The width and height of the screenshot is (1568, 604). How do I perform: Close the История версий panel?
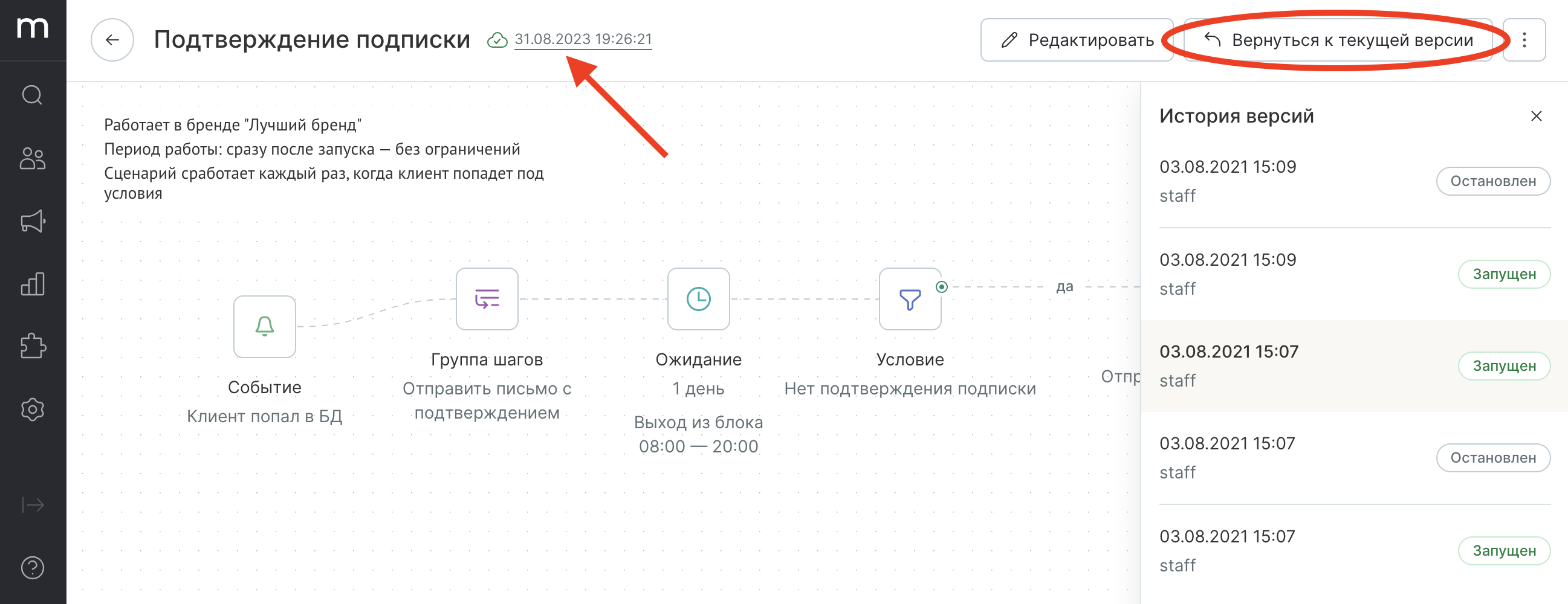(1536, 116)
